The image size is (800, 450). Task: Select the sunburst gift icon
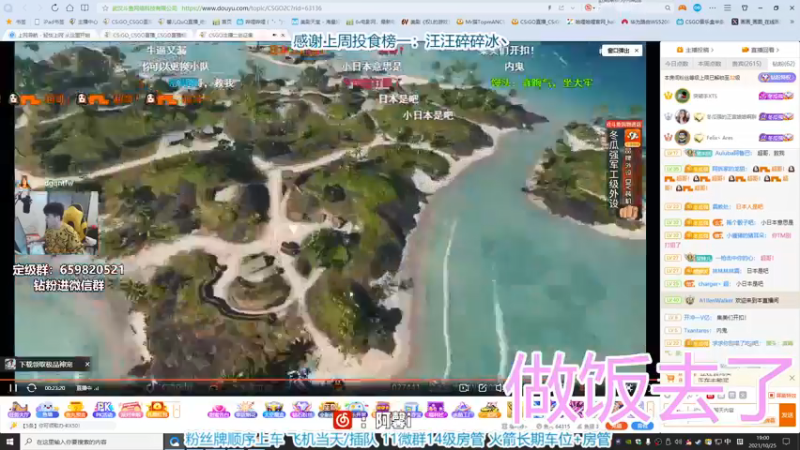245,409
